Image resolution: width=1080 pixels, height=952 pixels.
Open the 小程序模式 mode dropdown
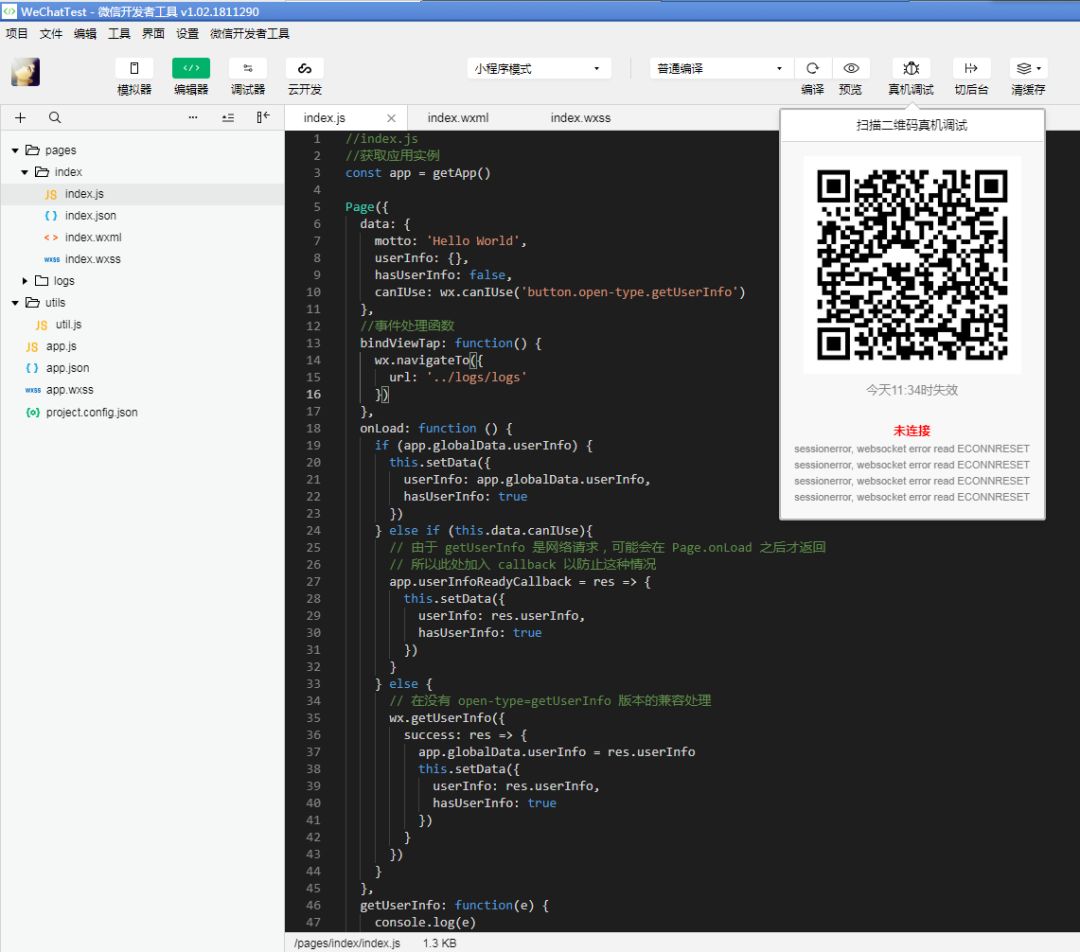click(x=538, y=68)
